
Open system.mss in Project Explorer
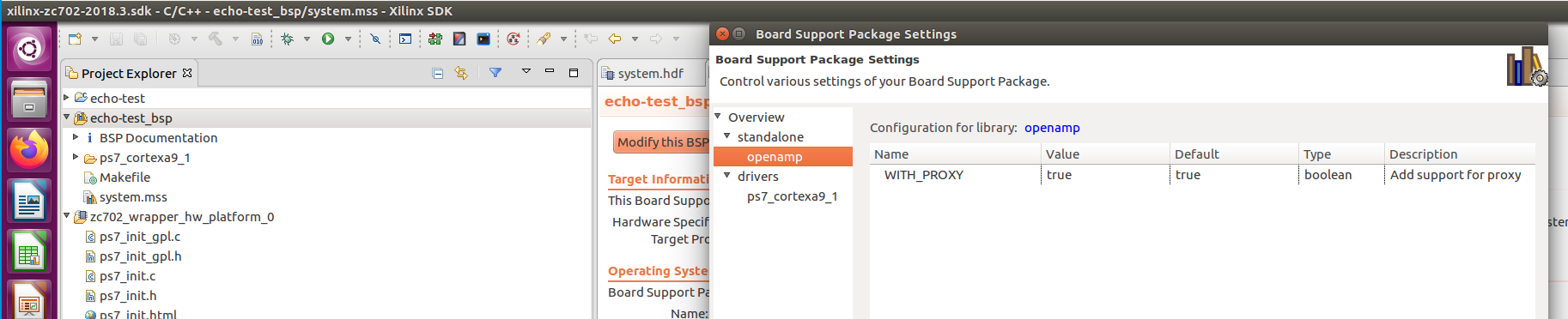click(x=133, y=197)
